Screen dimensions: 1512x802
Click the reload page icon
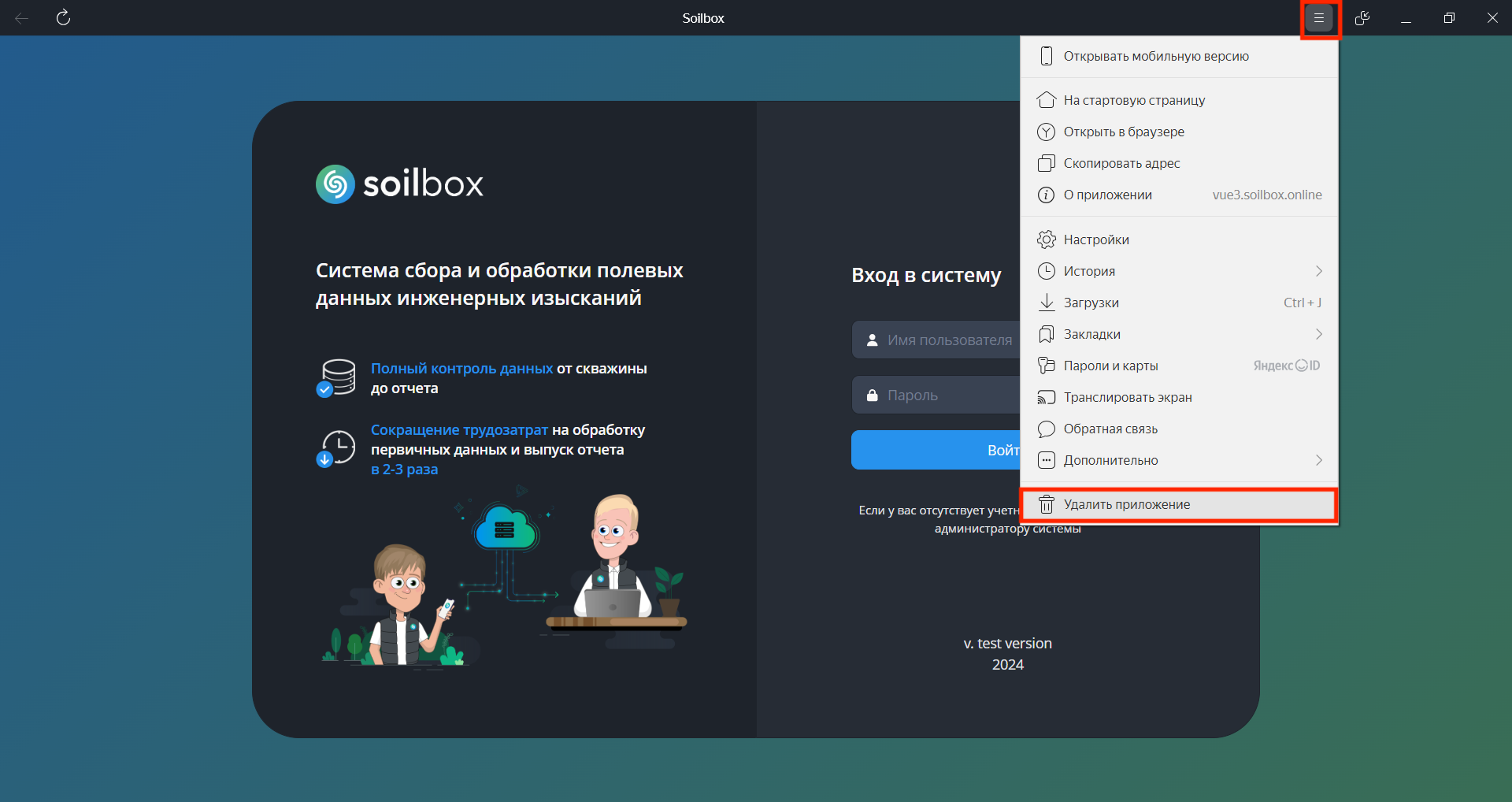(x=64, y=18)
